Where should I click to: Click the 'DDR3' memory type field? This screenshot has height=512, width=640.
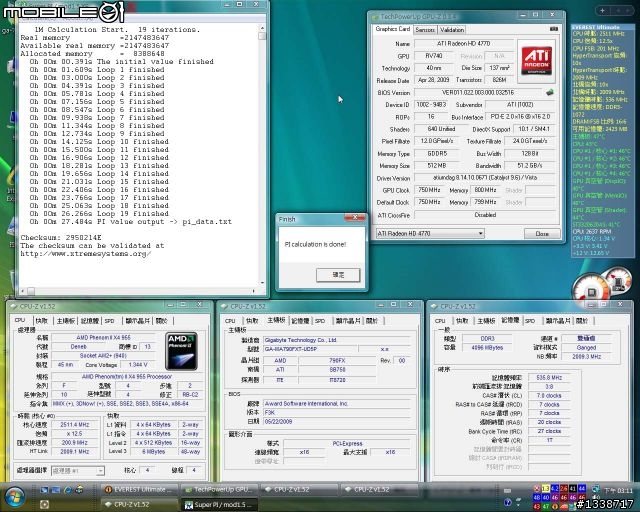[x=487, y=338]
